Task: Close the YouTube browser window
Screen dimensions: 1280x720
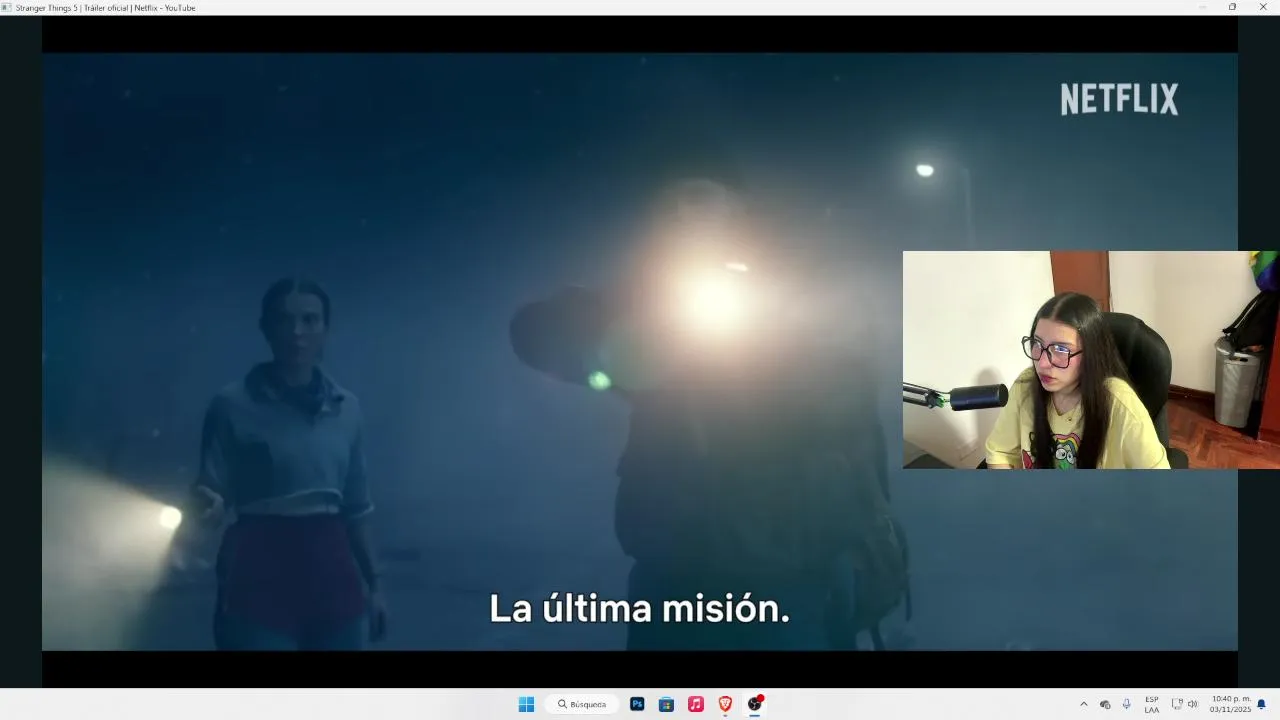Action: (x=1262, y=7)
